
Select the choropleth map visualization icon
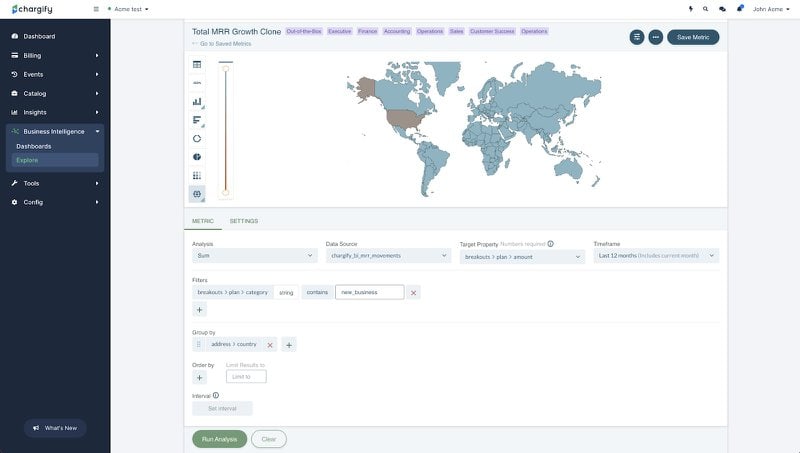coord(197,194)
